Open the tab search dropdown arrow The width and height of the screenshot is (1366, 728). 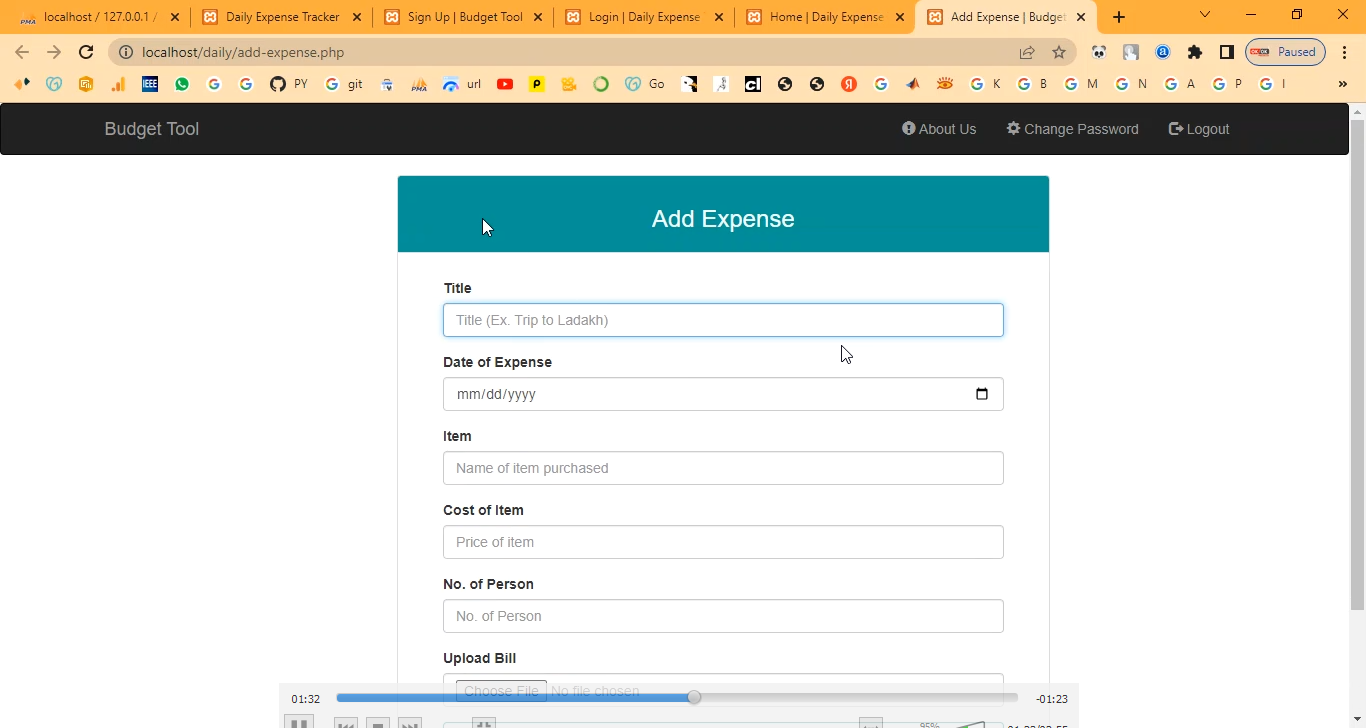1205,15
